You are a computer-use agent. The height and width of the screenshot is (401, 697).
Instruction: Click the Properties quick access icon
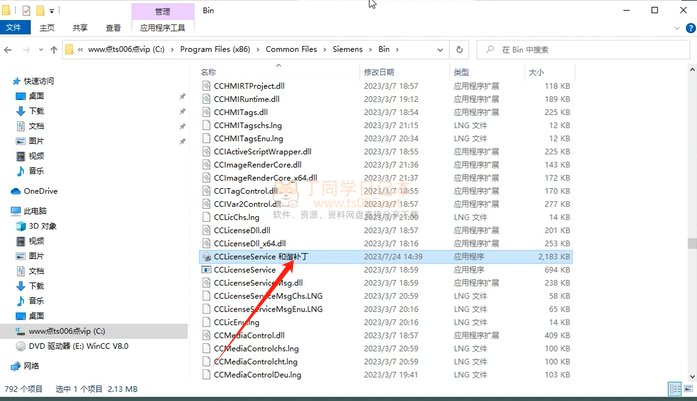(26, 10)
